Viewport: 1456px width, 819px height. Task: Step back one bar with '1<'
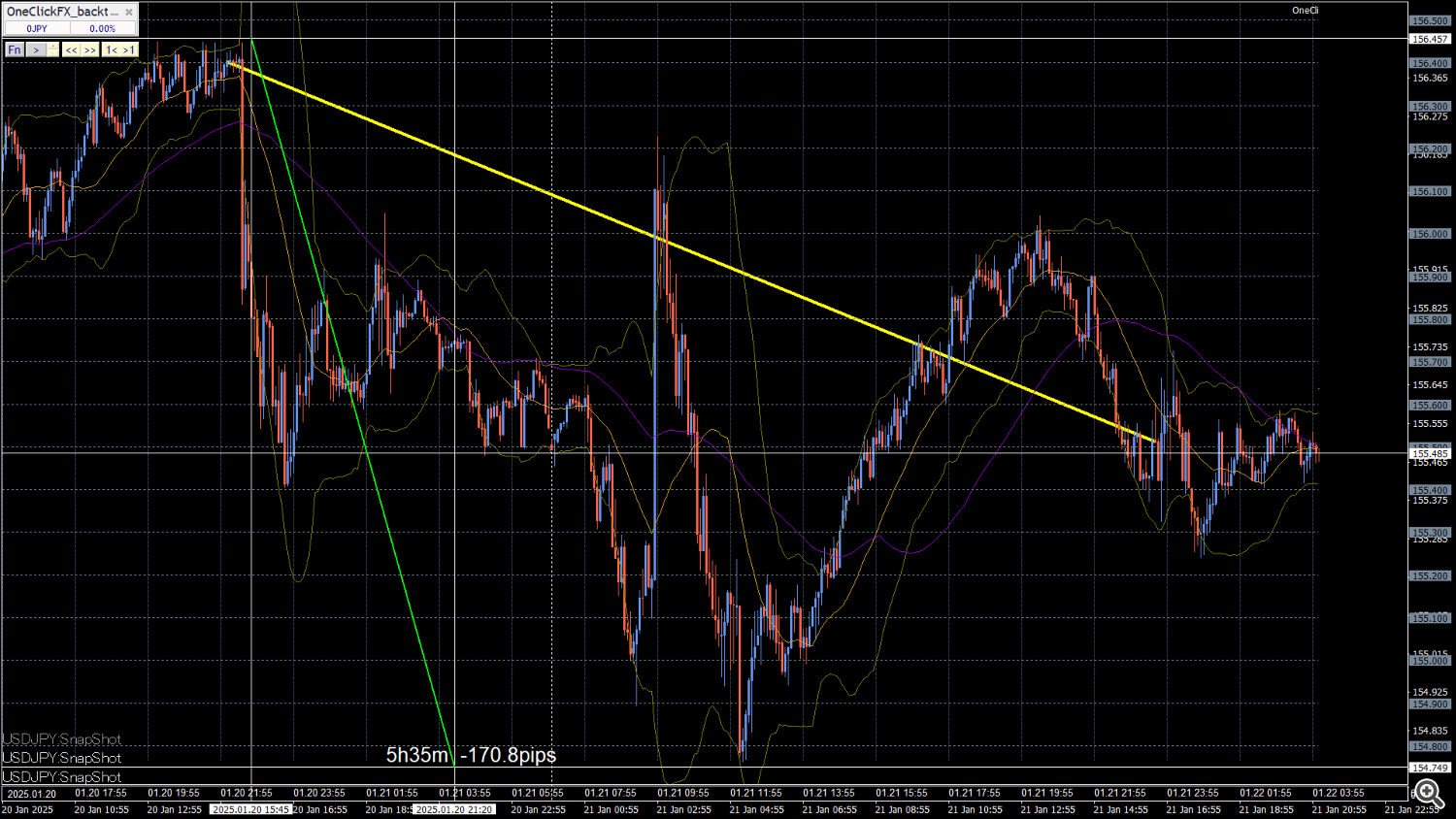pyautogui.click(x=112, y=49)
